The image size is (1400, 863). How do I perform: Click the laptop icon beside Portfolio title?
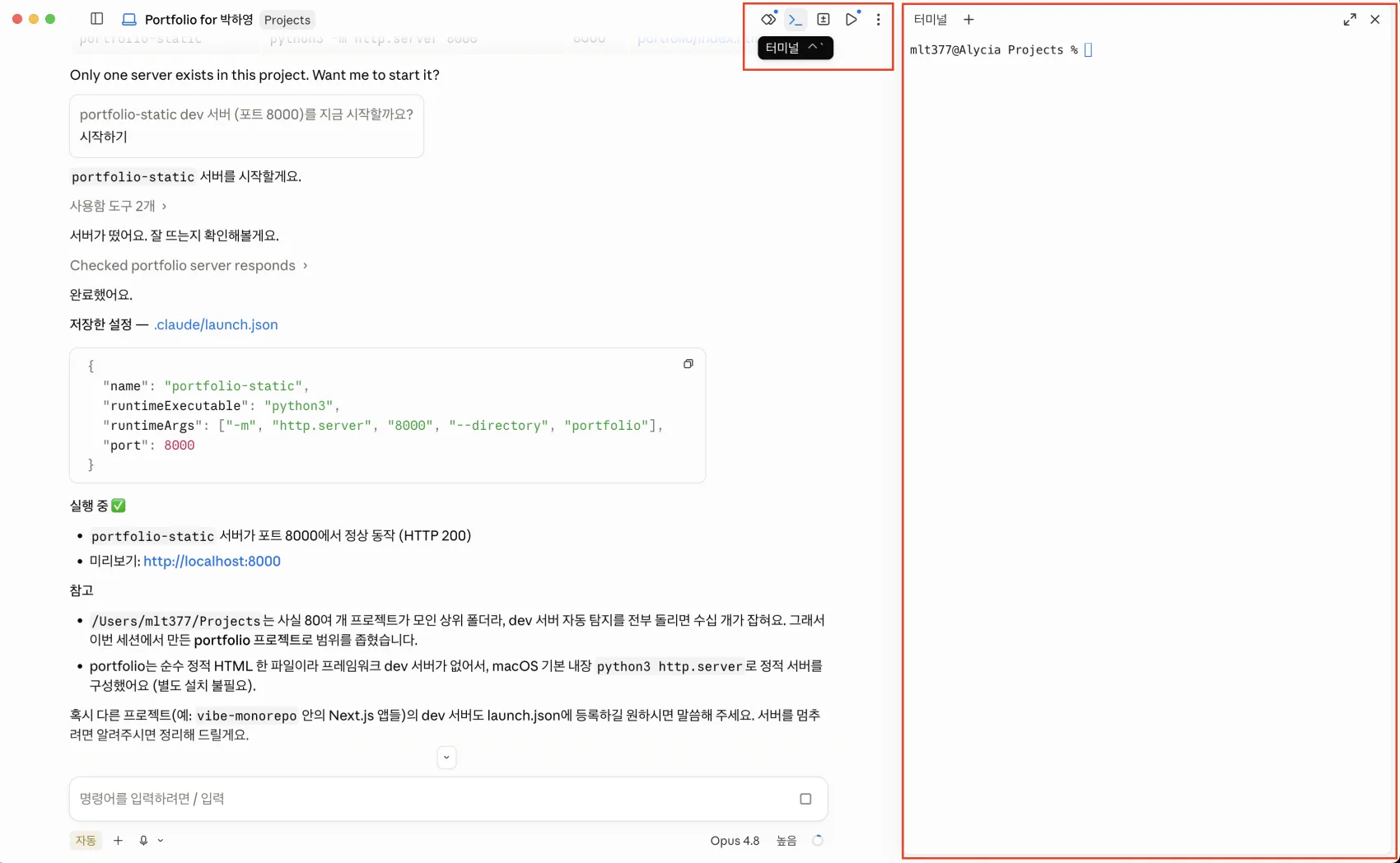click(x=128, y=19)
